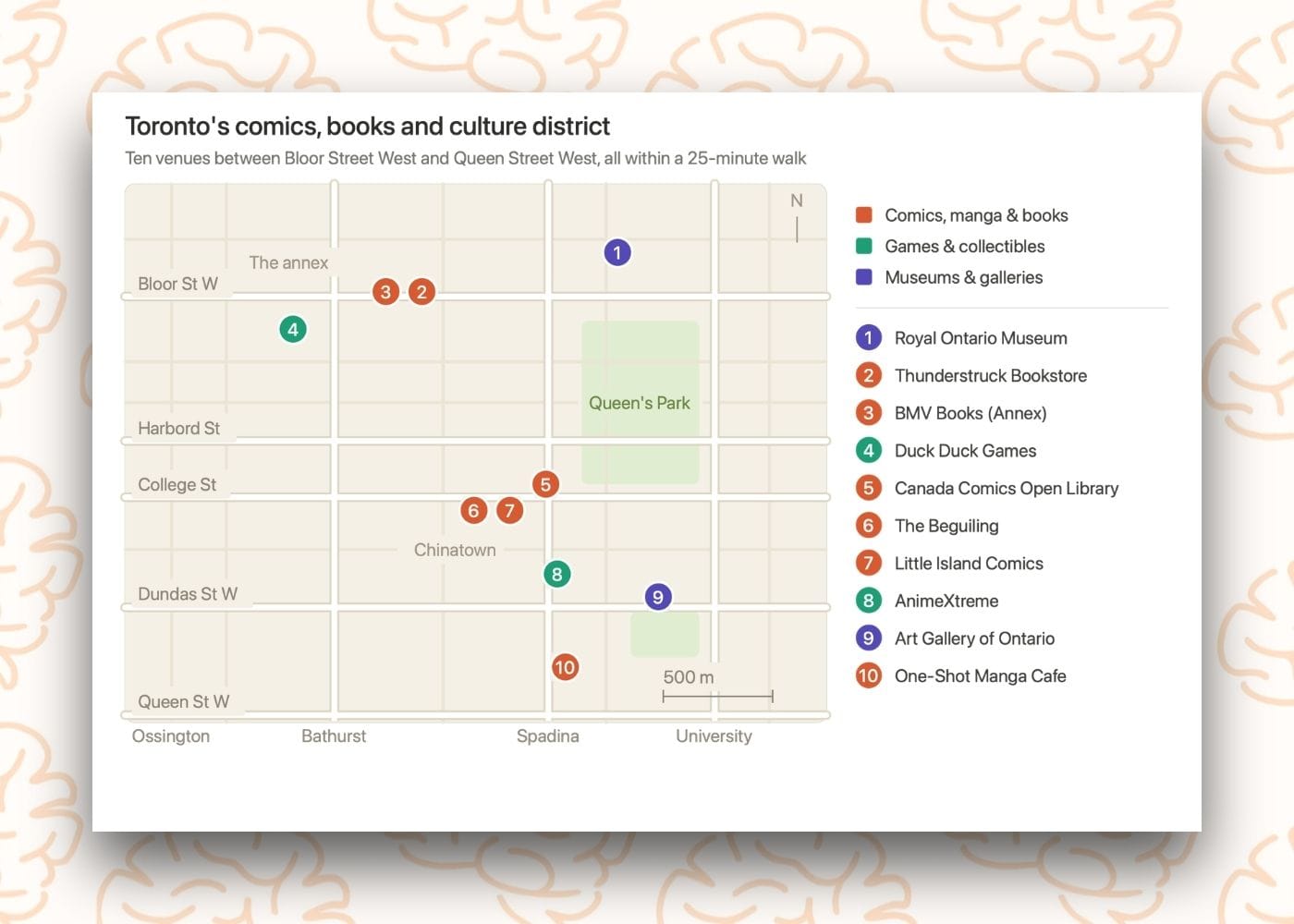Image resolution: width=1294 pixels, height=924 pixels.
Task: Select map pin 2 beside pin 3
Action: click(421, 292)
